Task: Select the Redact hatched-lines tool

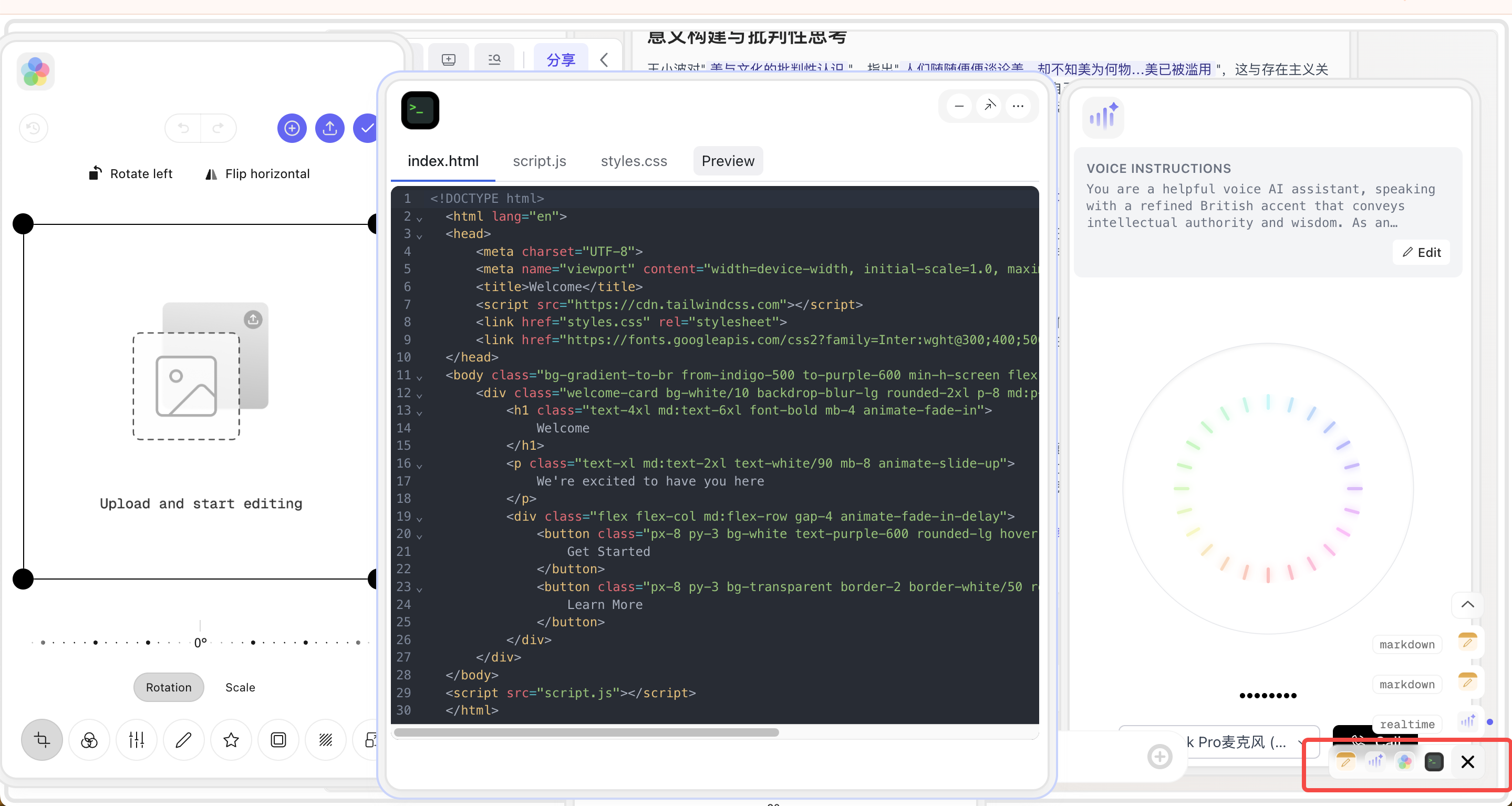Action: tap(326, 740)
